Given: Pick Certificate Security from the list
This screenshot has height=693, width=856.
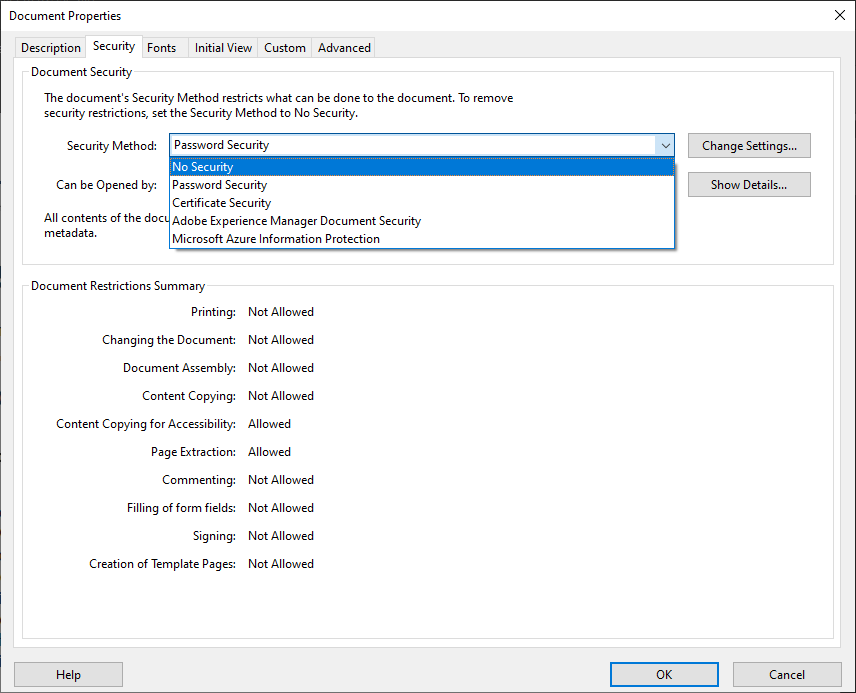Looking at the screenshot, I should [422, 203].
